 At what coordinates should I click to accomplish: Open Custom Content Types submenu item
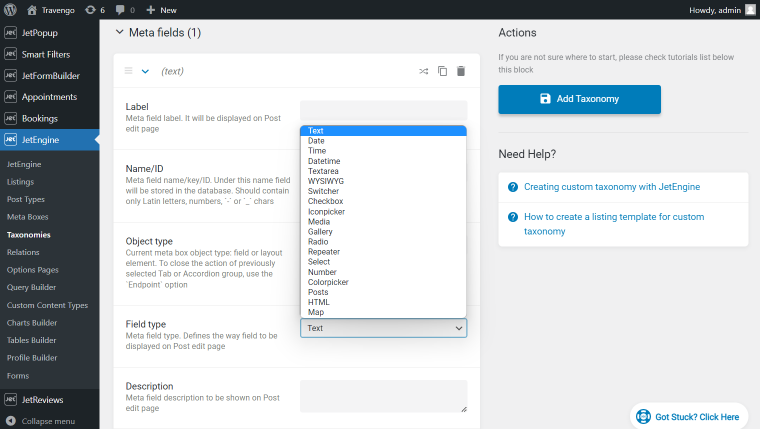pyautogui.click(x=48, y=305)
